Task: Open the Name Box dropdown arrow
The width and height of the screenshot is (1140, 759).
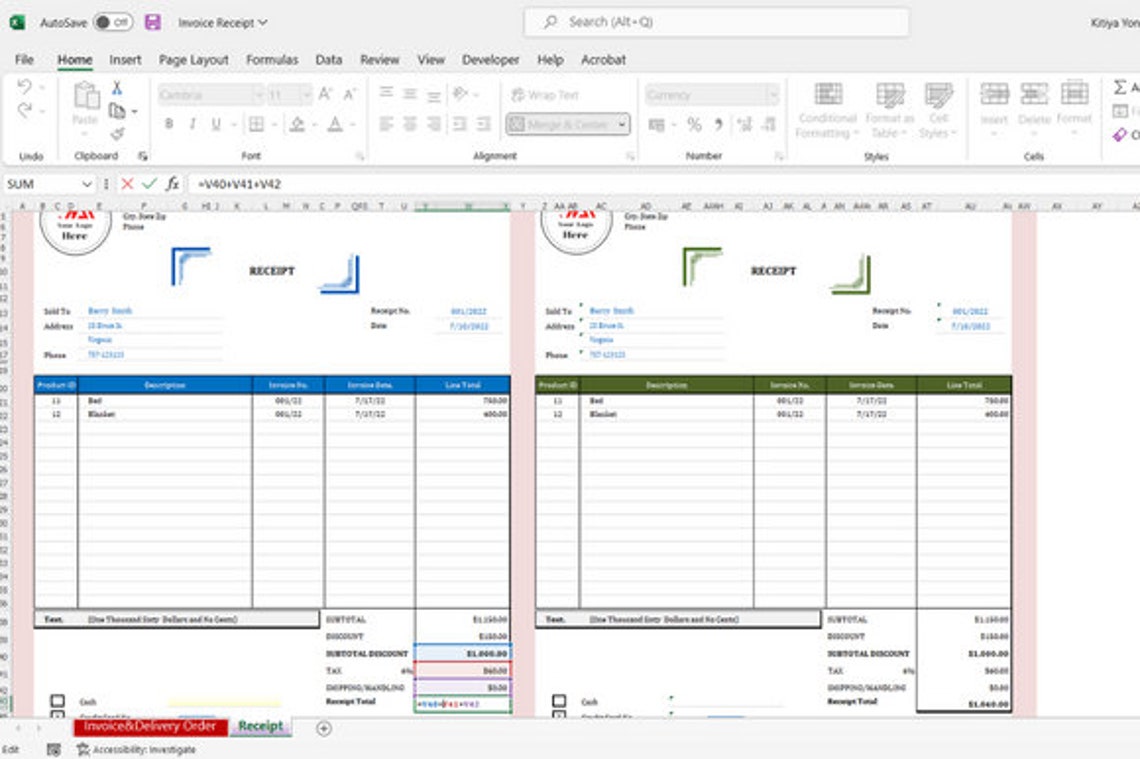Action: (x=87, y=185)
